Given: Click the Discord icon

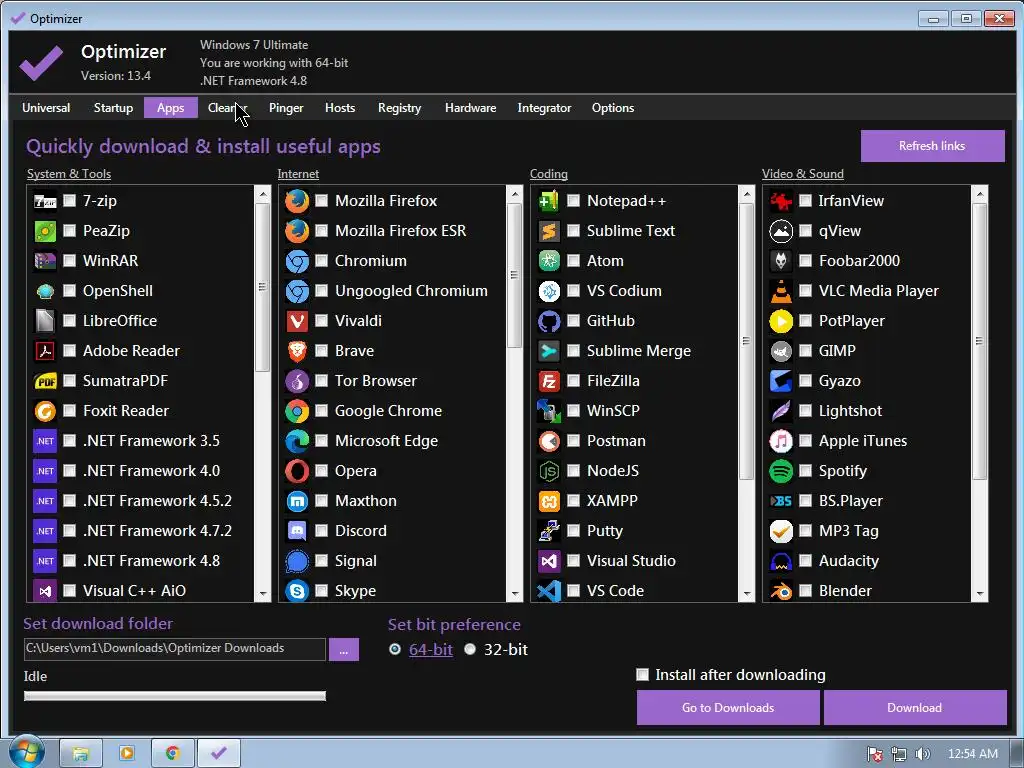Looking at the screenshot, I should pyautogui.click(x=297, y=532).
